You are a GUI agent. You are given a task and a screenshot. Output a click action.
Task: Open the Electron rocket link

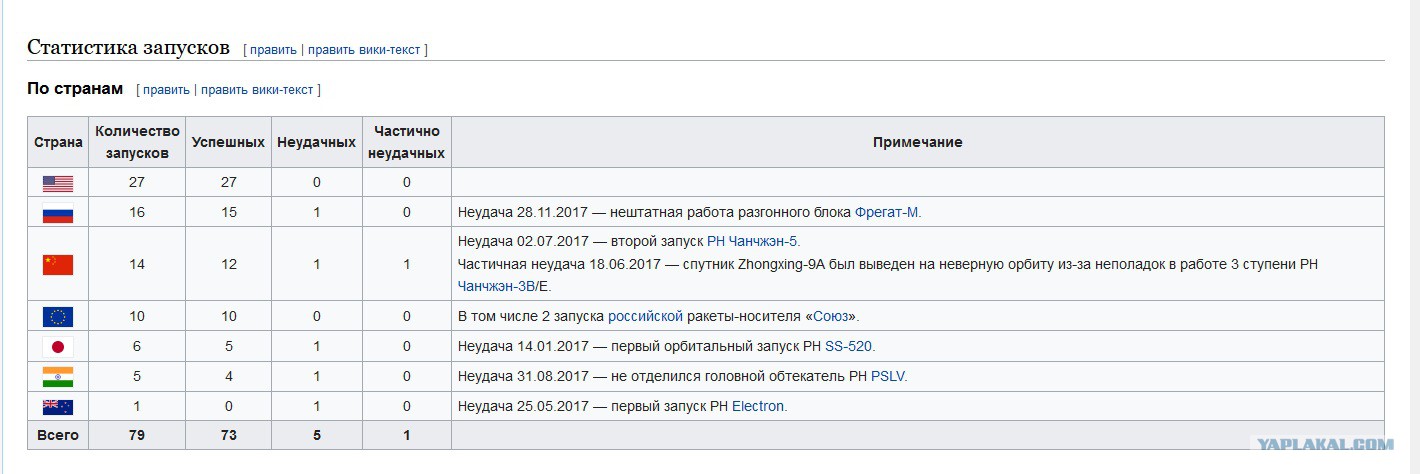758,406
